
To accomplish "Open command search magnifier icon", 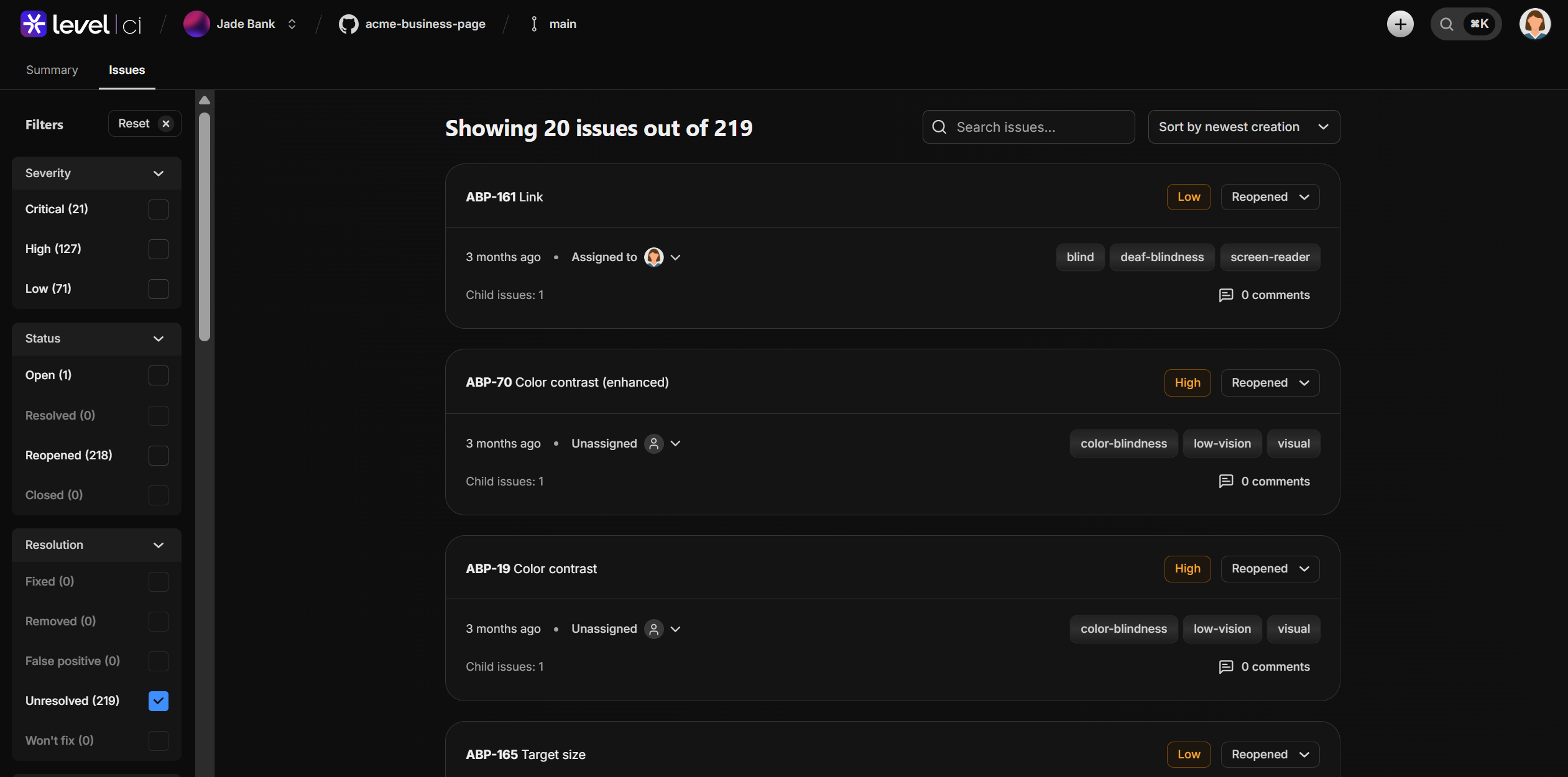I will 1447,24.
